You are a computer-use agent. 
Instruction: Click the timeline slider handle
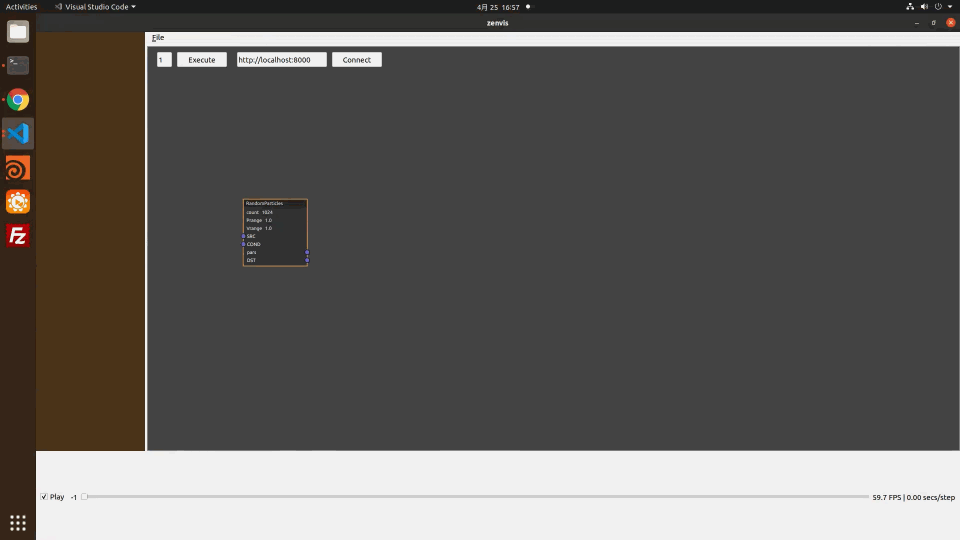pos(84,497)
